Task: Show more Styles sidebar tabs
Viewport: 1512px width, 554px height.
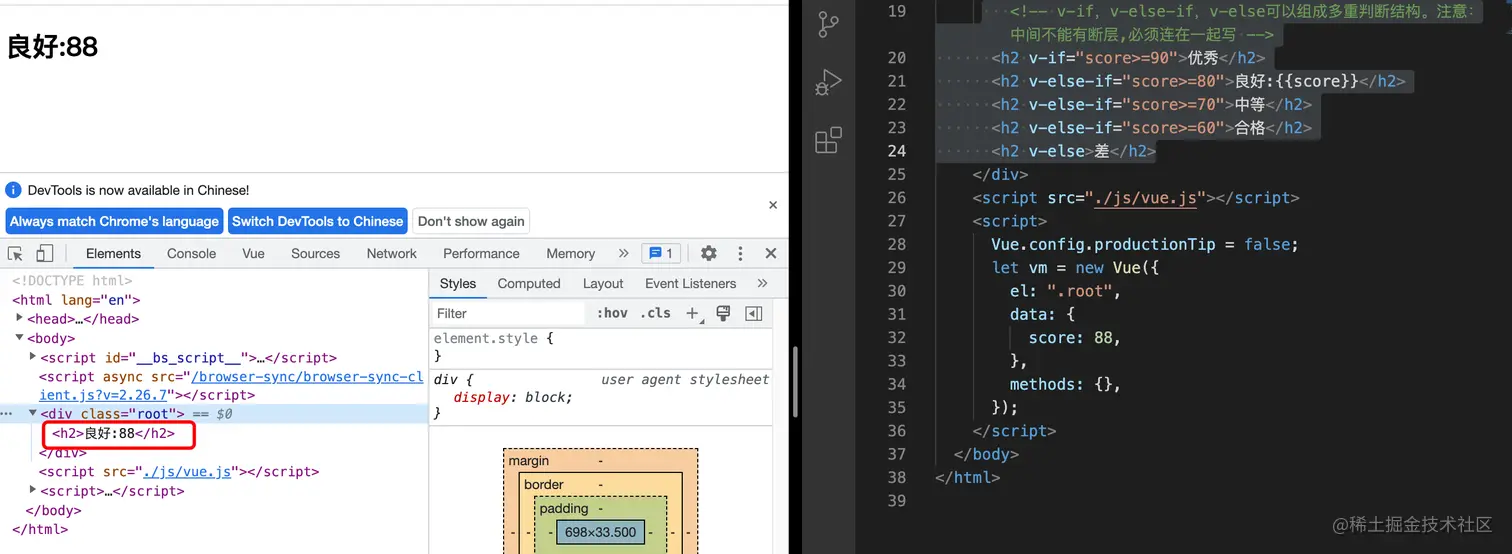Action: tap(762, 283)
